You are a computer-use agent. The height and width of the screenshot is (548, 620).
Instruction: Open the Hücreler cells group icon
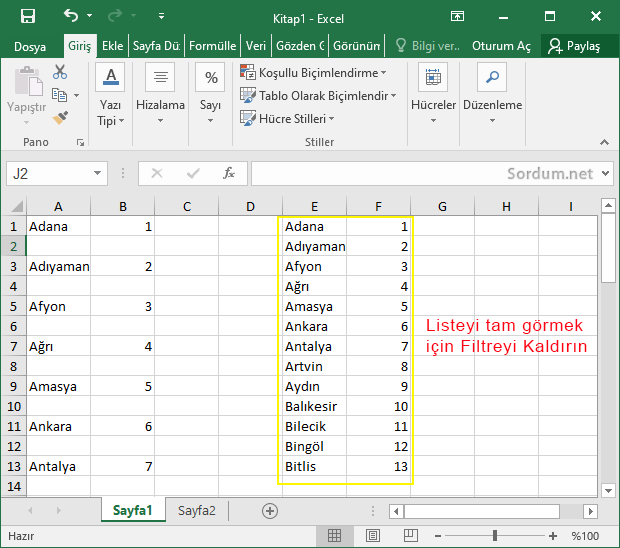coord(433,79)
